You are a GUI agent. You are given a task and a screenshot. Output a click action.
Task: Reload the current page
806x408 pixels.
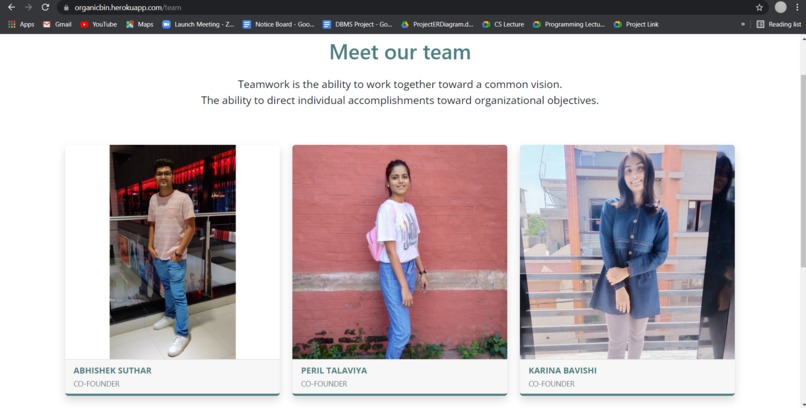pyautogui.click(x=45, y=7)
